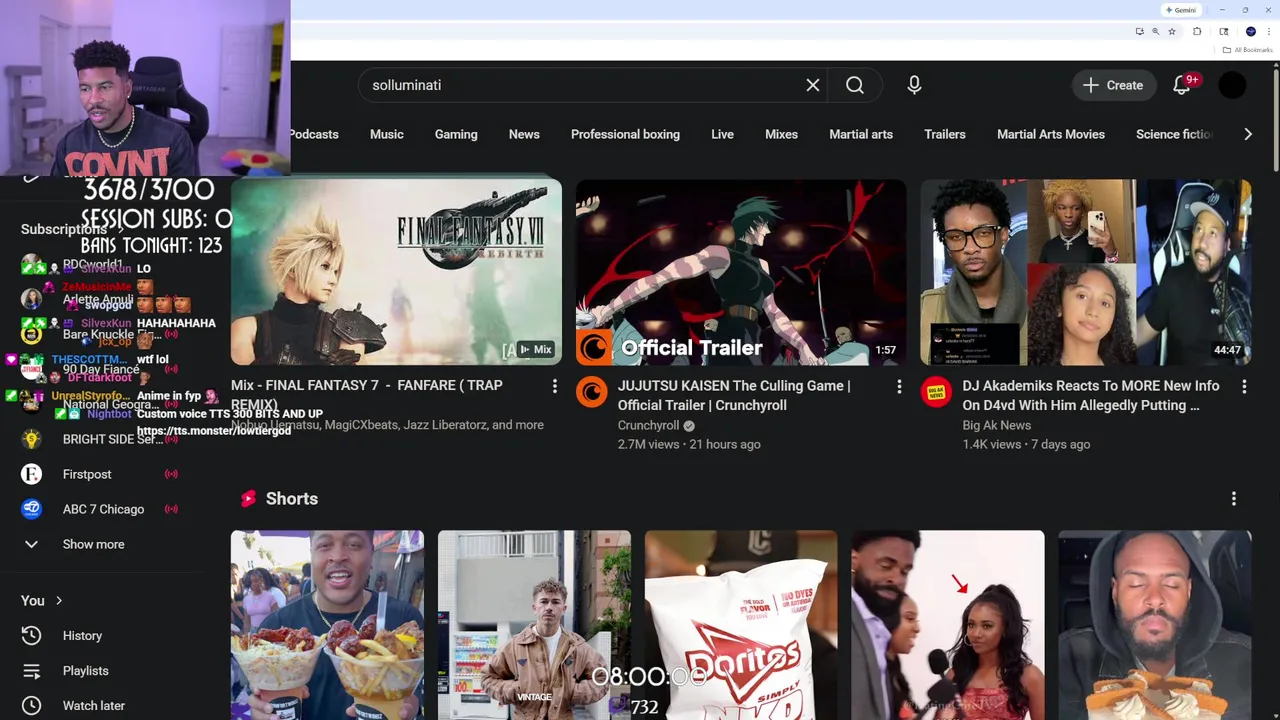Viewport: 1280px width, 720px height.
Task: Open the All Bookmarks folder
Action: click(1247, 50)
